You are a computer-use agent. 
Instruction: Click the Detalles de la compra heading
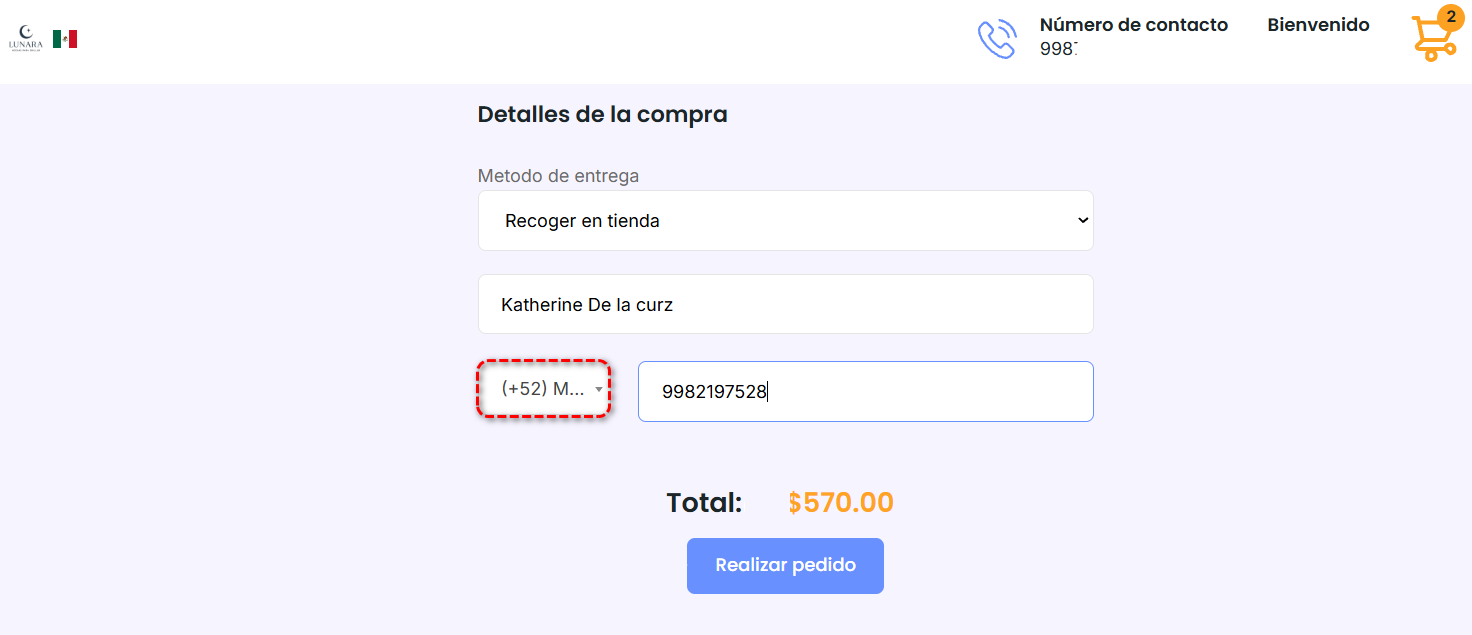tap(603, 114)
